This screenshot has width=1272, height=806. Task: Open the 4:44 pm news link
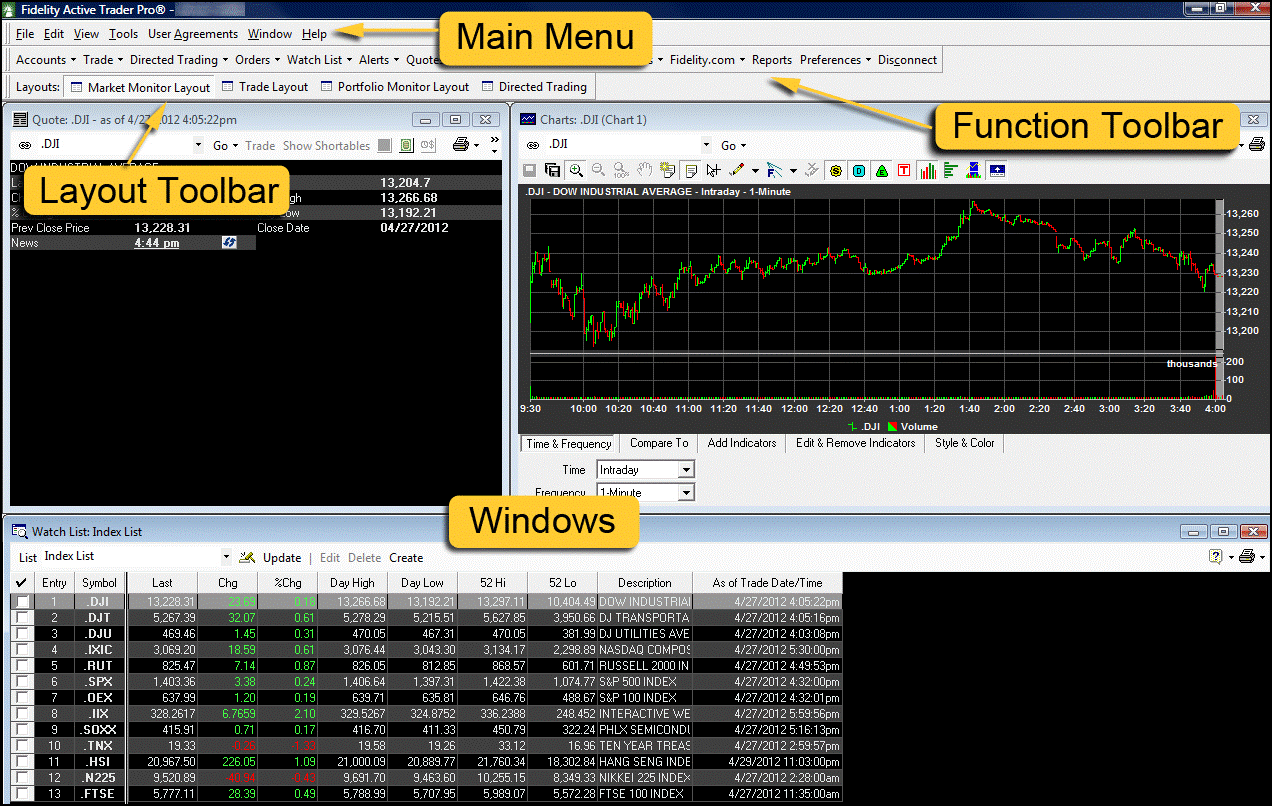pyautogui.click(x=157, y=243)
